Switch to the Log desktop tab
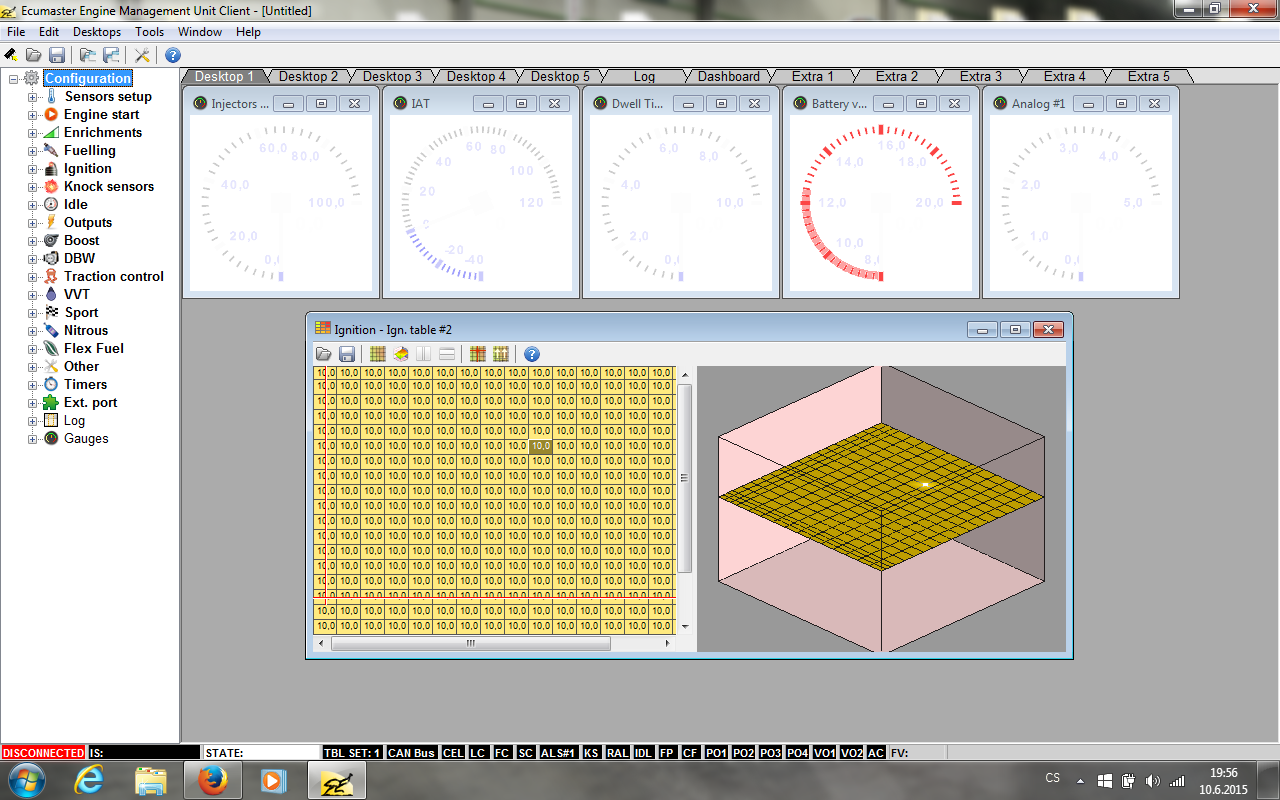Image resolution: width=1280 pixels, height=800 pixels. pyautogui.click(x=644, y=77)
